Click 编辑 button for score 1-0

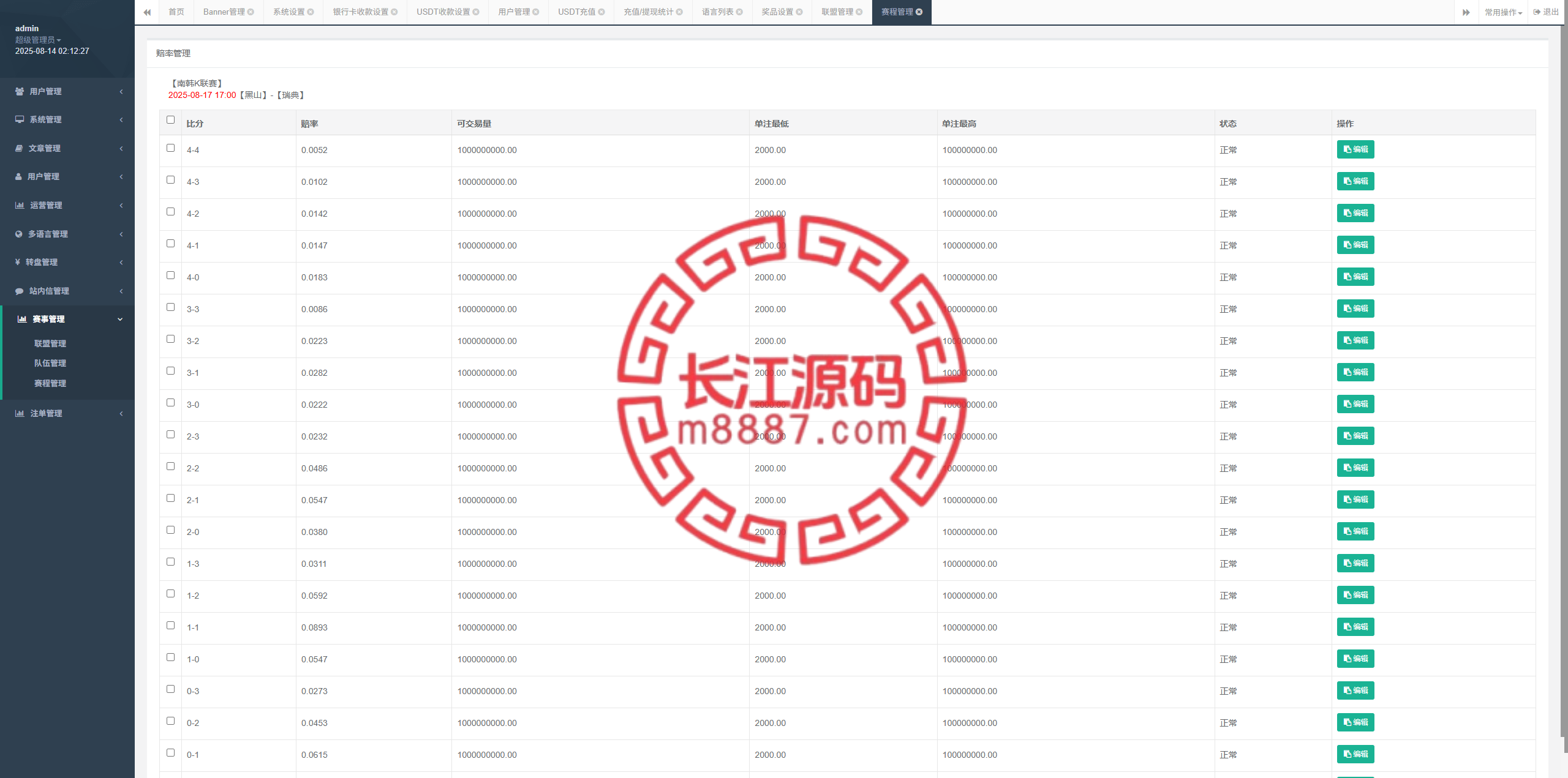pyautogui.click(x=1355, y=659)
